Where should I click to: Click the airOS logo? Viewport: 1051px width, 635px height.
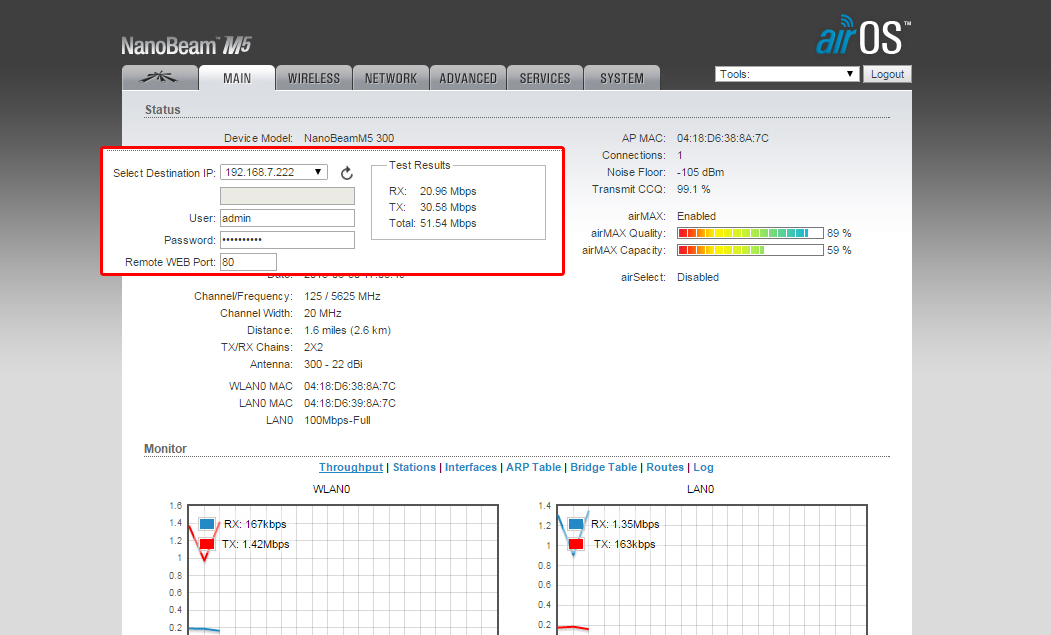pyautogui.click(x=863, y=36)
